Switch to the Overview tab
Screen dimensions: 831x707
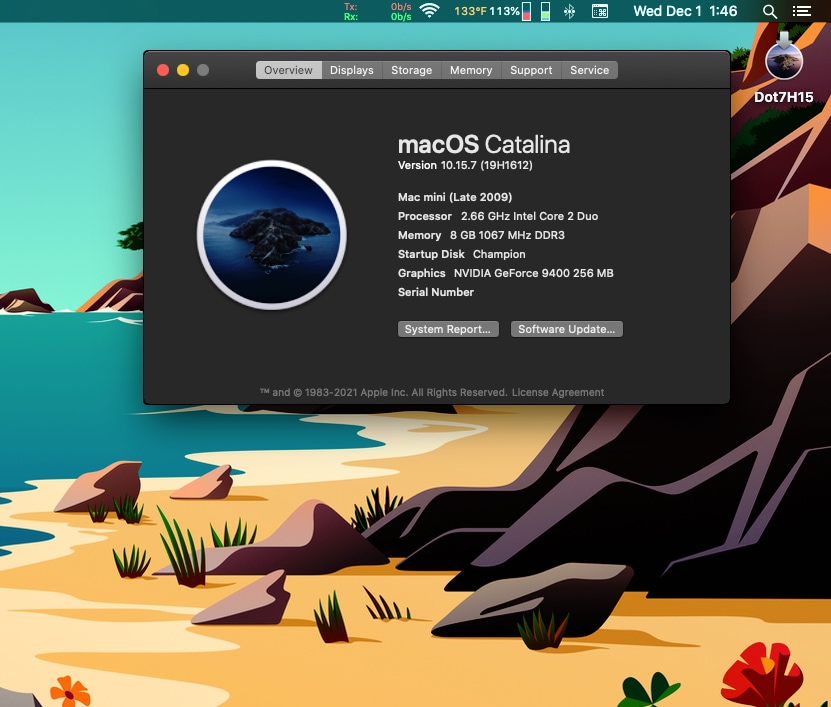(288, 70)
